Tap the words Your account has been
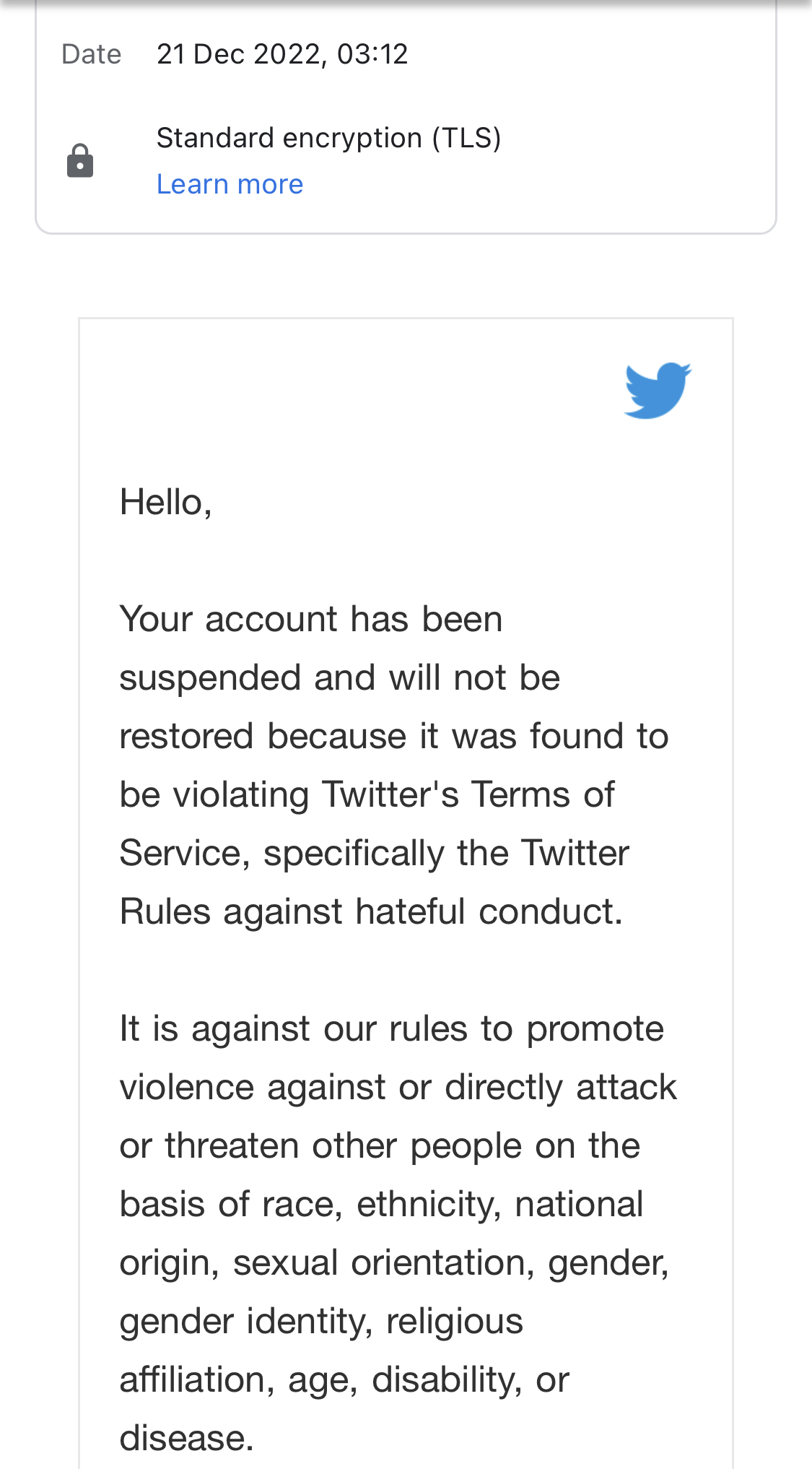 [311, 620]
